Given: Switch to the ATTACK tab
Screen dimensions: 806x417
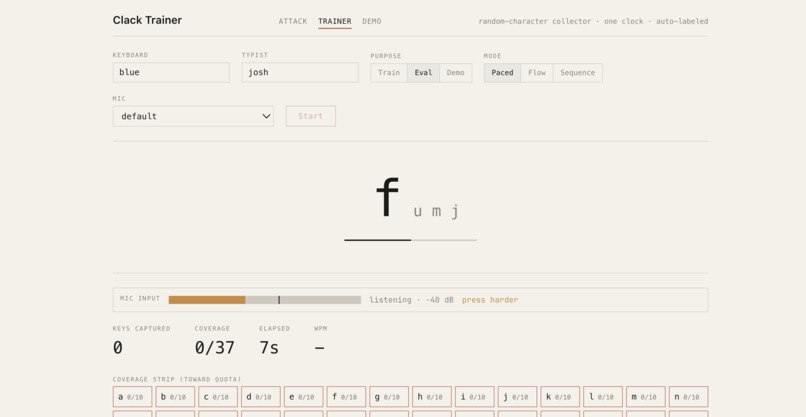Looking at the screenshot, I should pyautogui.click(x=292, y=21).
